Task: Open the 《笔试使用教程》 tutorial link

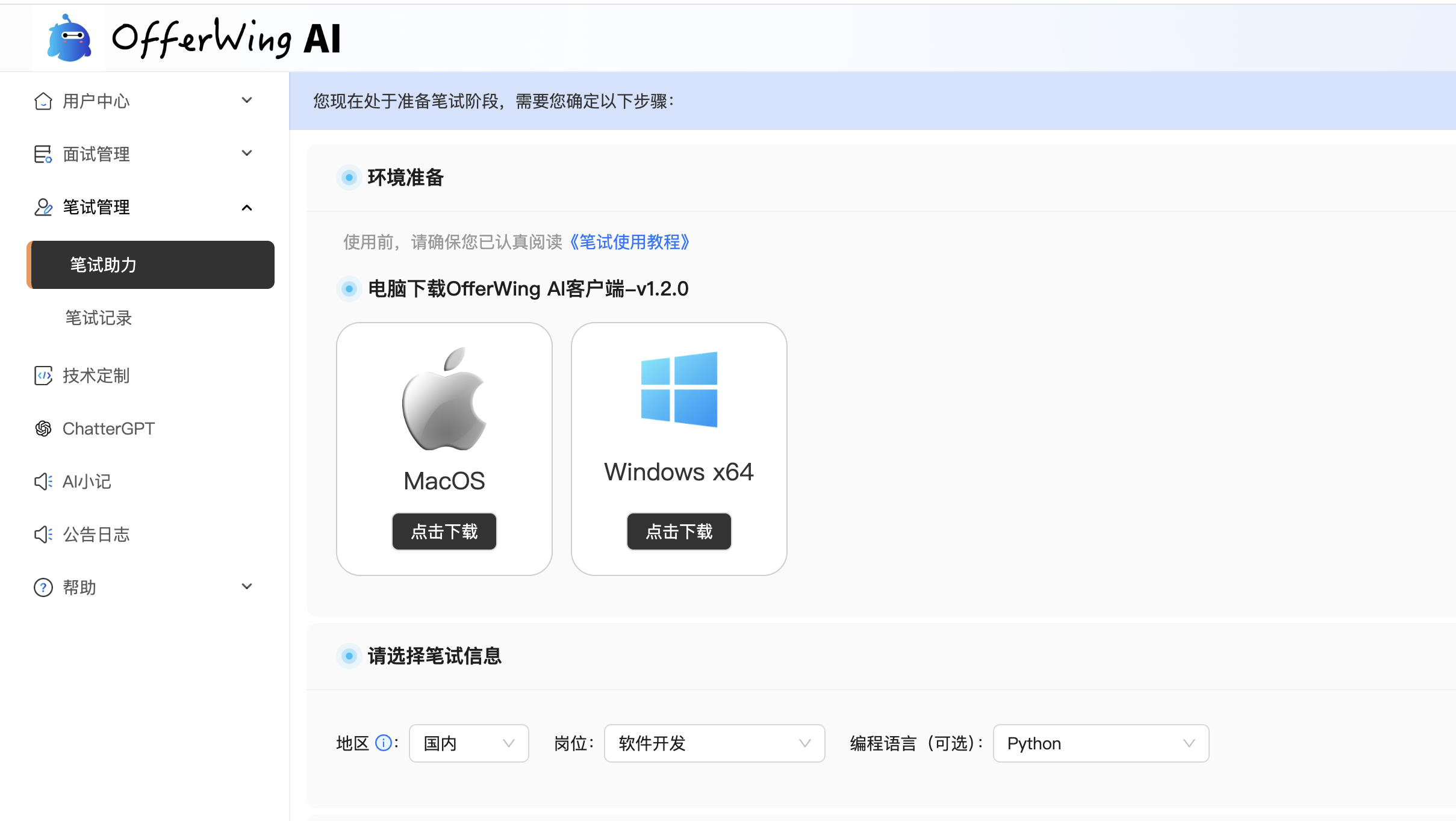Action: click(629, 242)
